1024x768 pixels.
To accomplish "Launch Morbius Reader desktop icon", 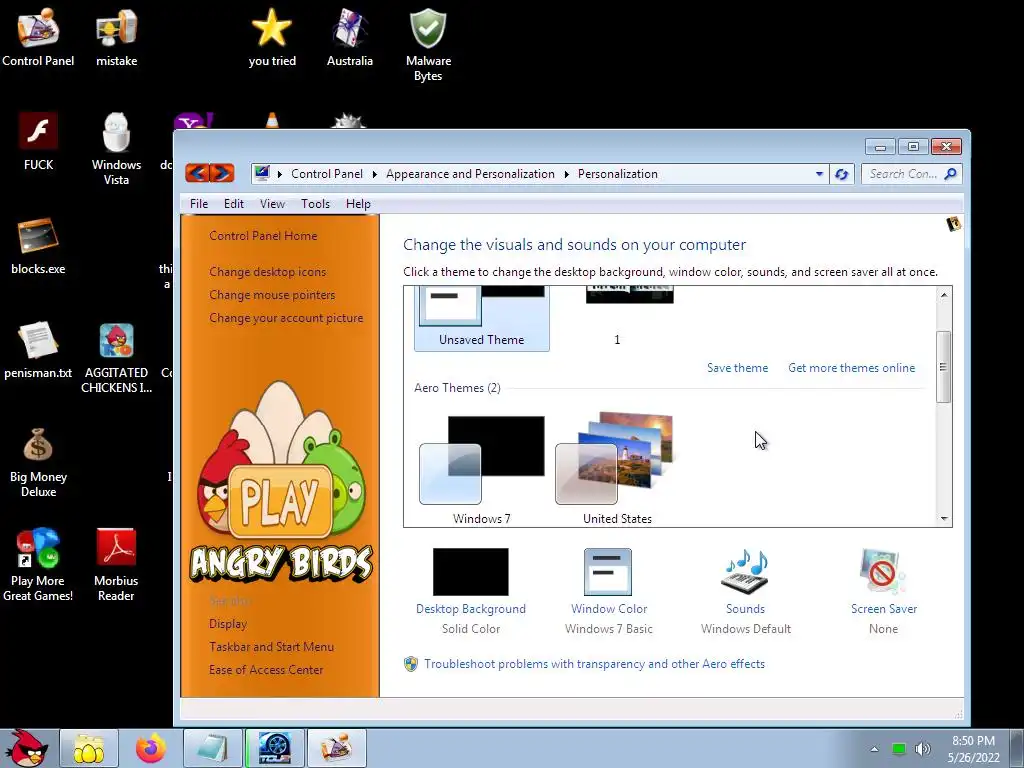I will click(x=116, y=564).
